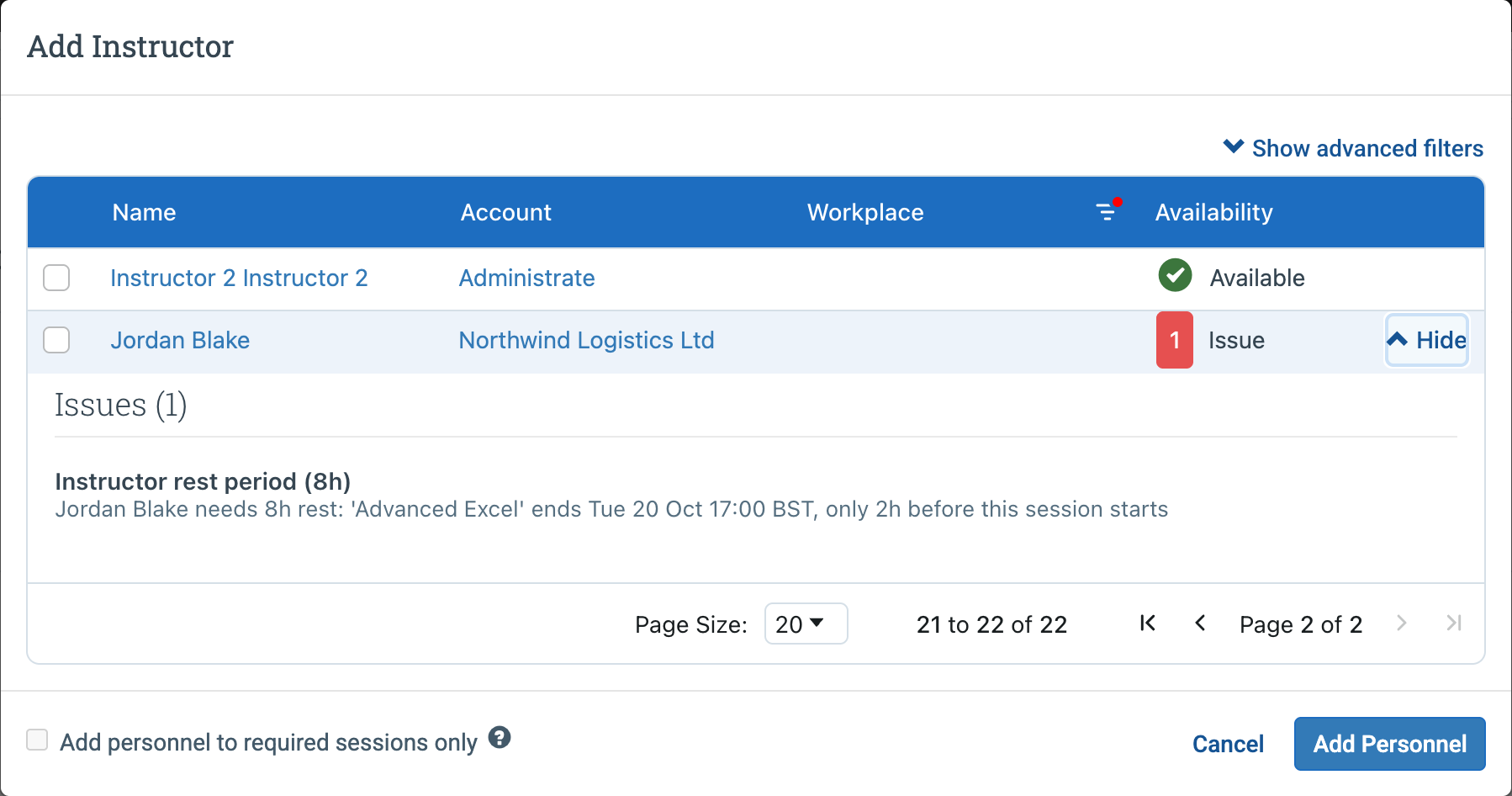Image resolution: width=1512 pixels, height=796 pixels.
Task: Click the Instructor rest period (8h) heading
Action: pyautogui.click(x=203, y=481)
